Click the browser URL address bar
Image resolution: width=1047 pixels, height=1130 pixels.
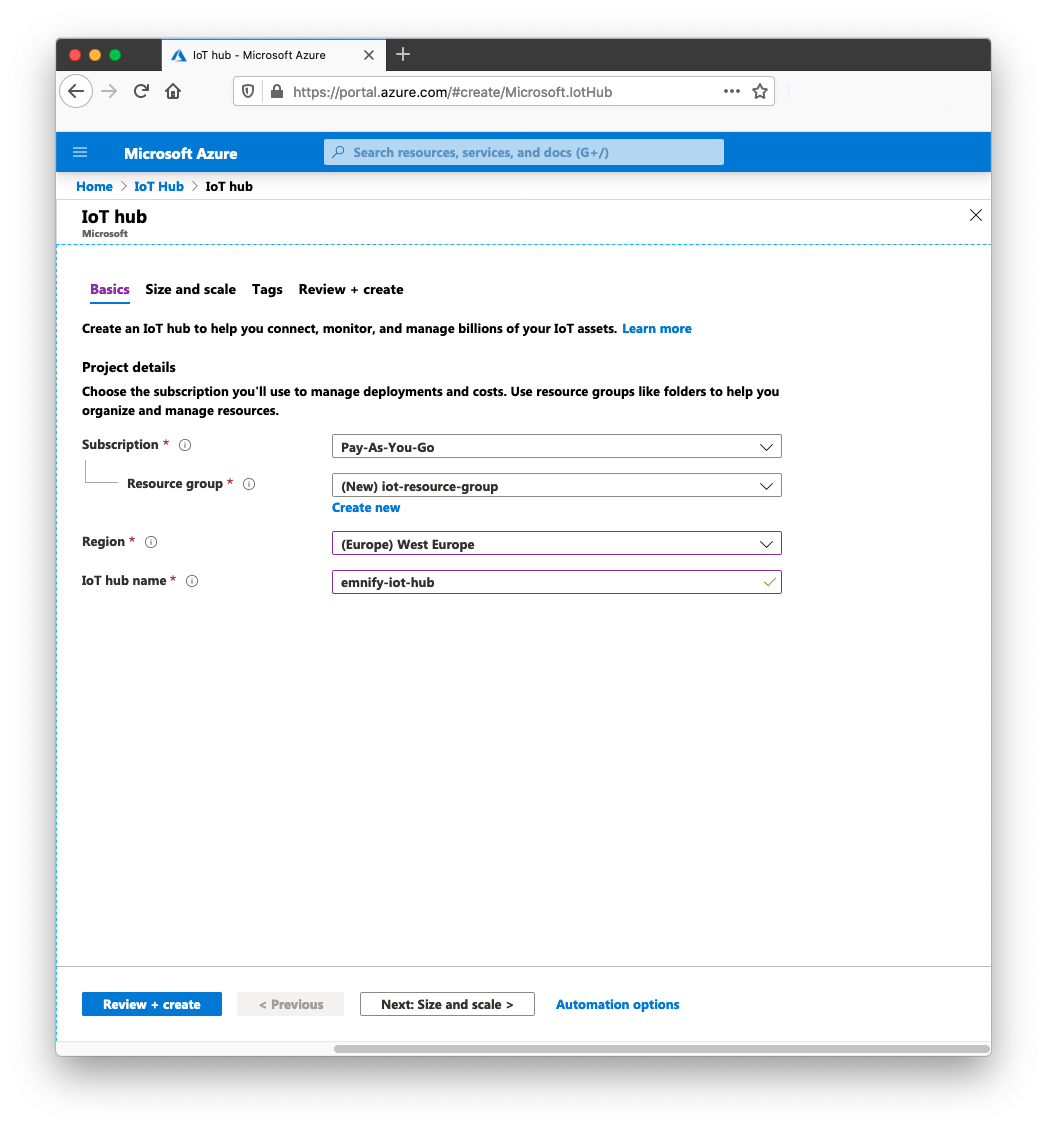[x=504, y=92]
